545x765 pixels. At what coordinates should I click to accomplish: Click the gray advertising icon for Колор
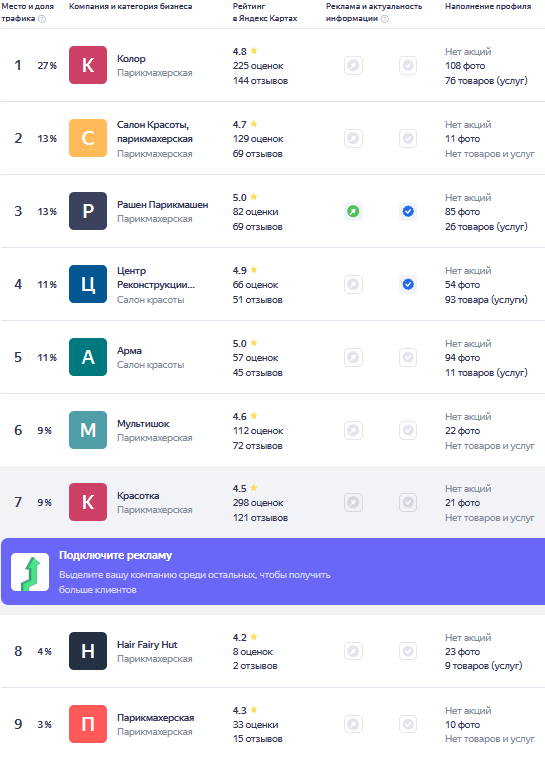pos(353,65)
